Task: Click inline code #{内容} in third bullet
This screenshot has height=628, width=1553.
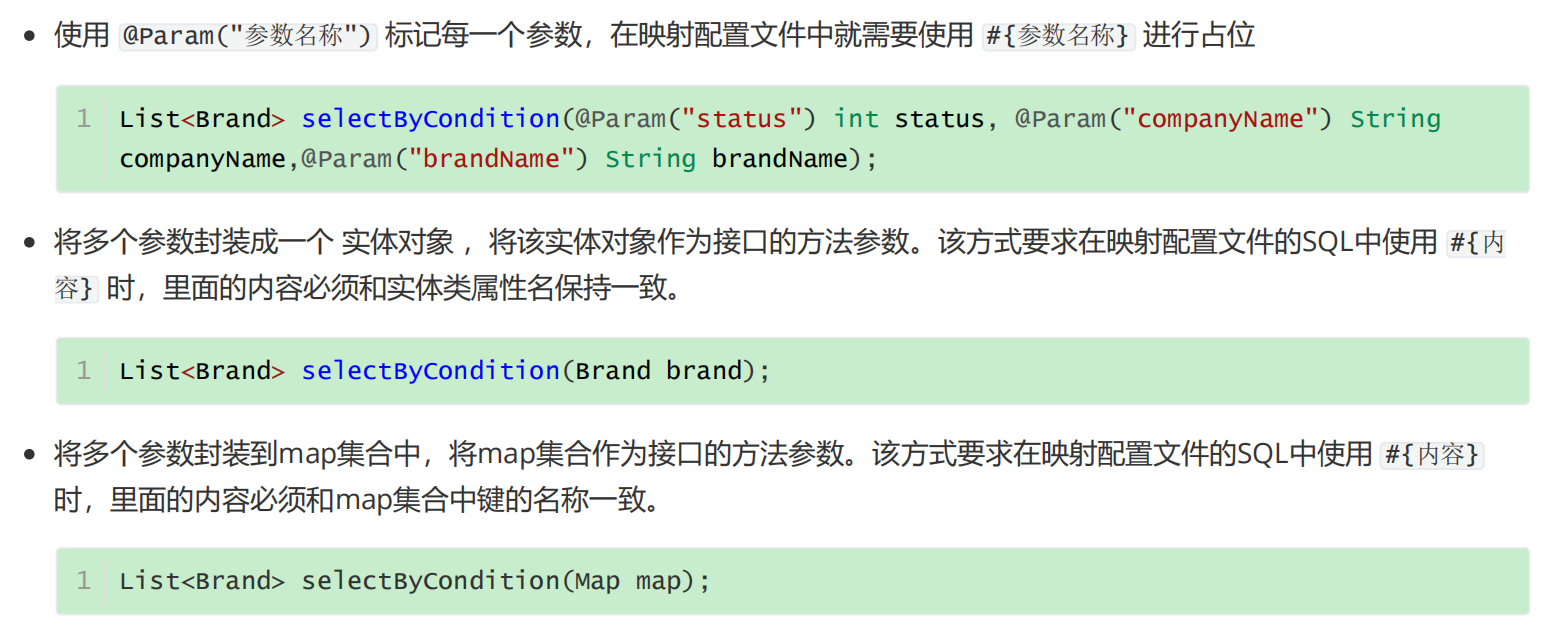Action: tap(1432, 455)
